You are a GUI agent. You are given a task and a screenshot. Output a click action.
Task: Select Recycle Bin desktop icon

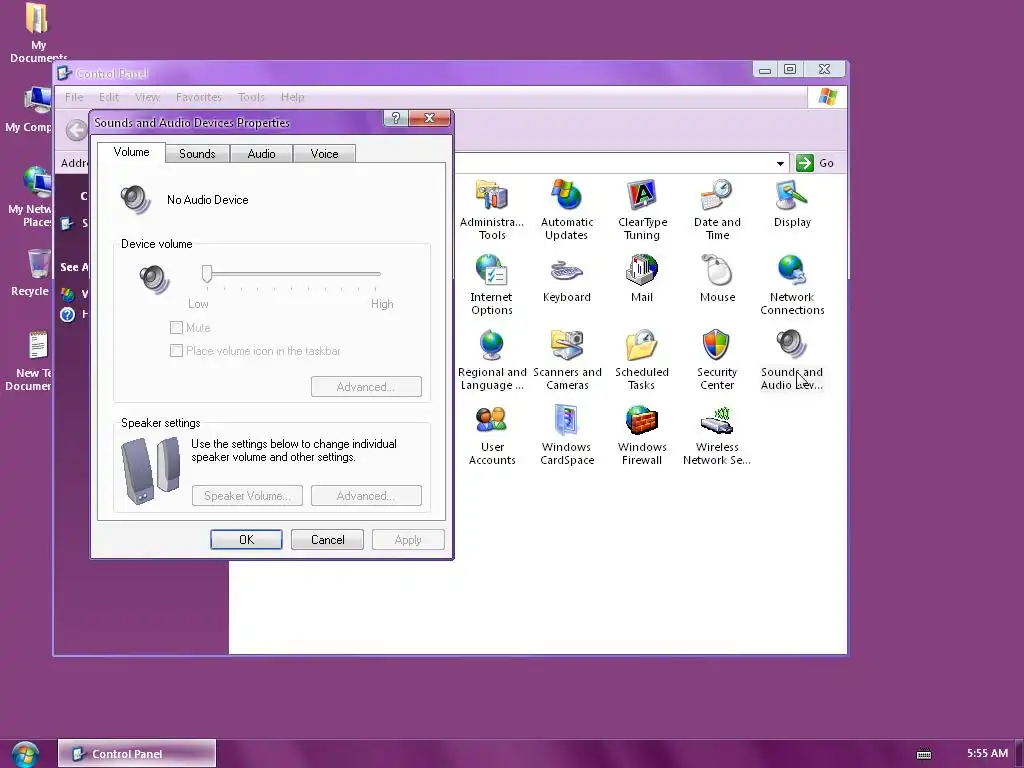click(33, 272)
